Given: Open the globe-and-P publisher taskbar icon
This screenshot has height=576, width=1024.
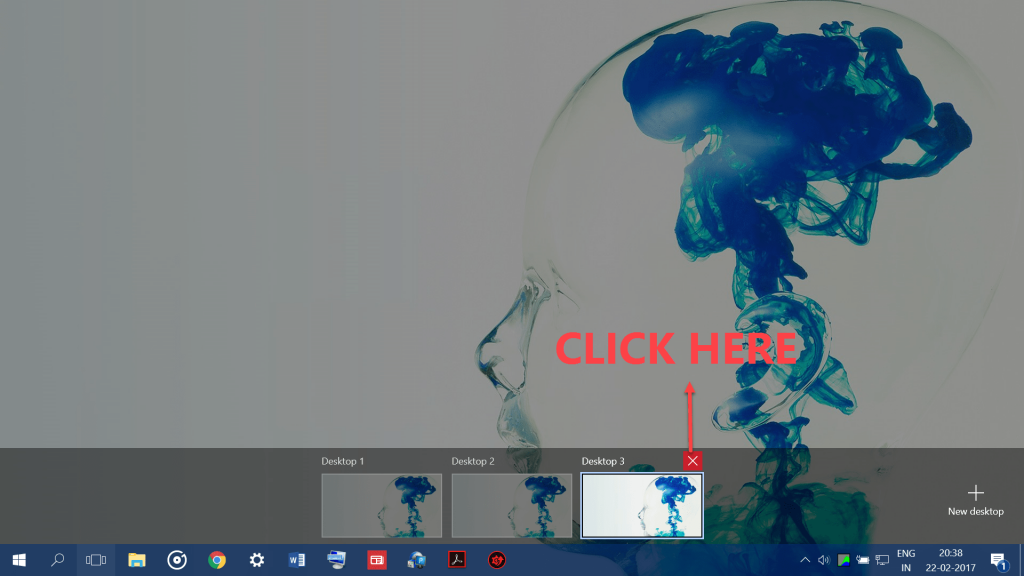Looking at the screenshot, I should [x=417, y=560].
